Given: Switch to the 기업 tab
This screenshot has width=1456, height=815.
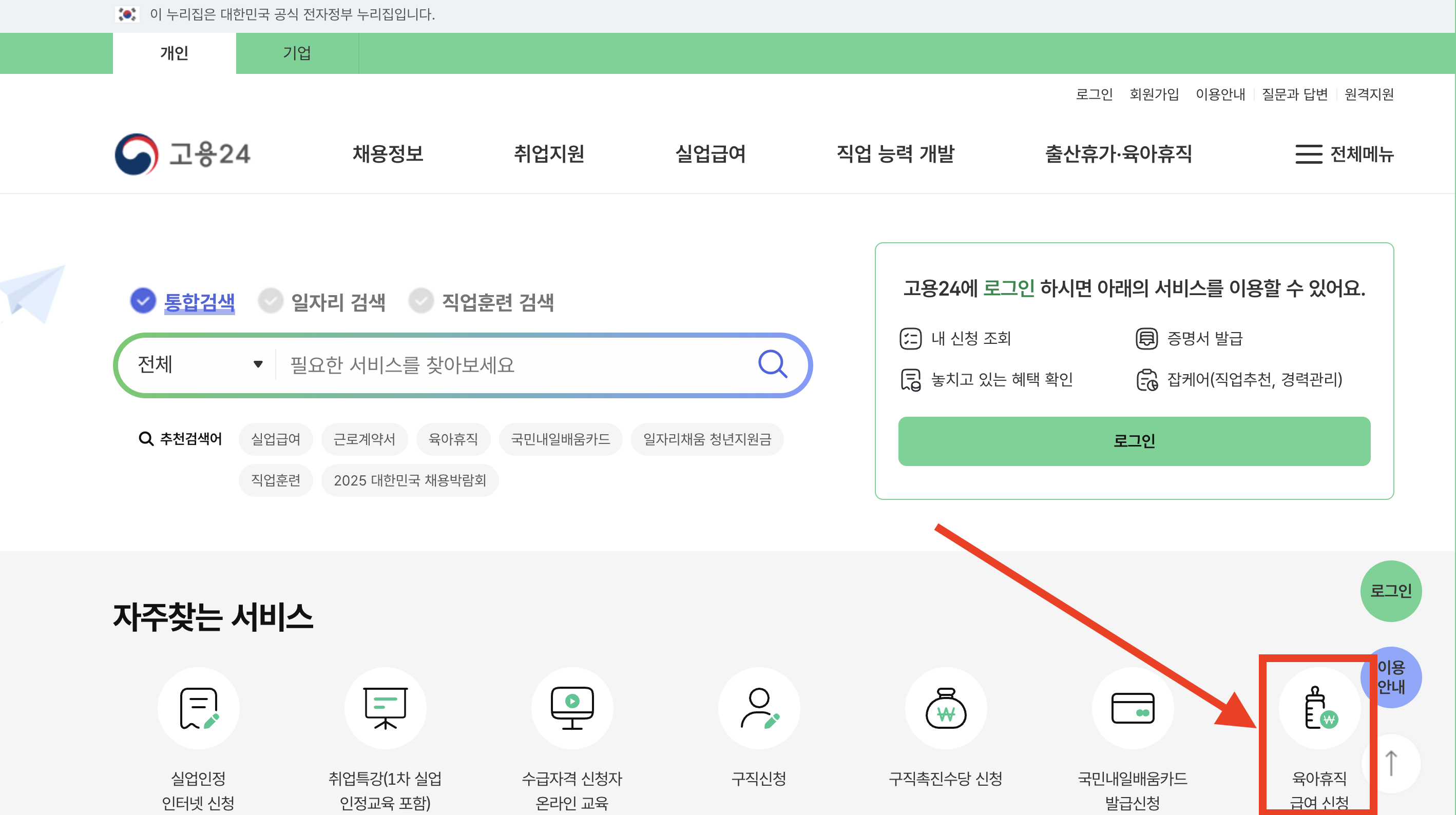Looking at the screenshot, I should click(296, 52).
